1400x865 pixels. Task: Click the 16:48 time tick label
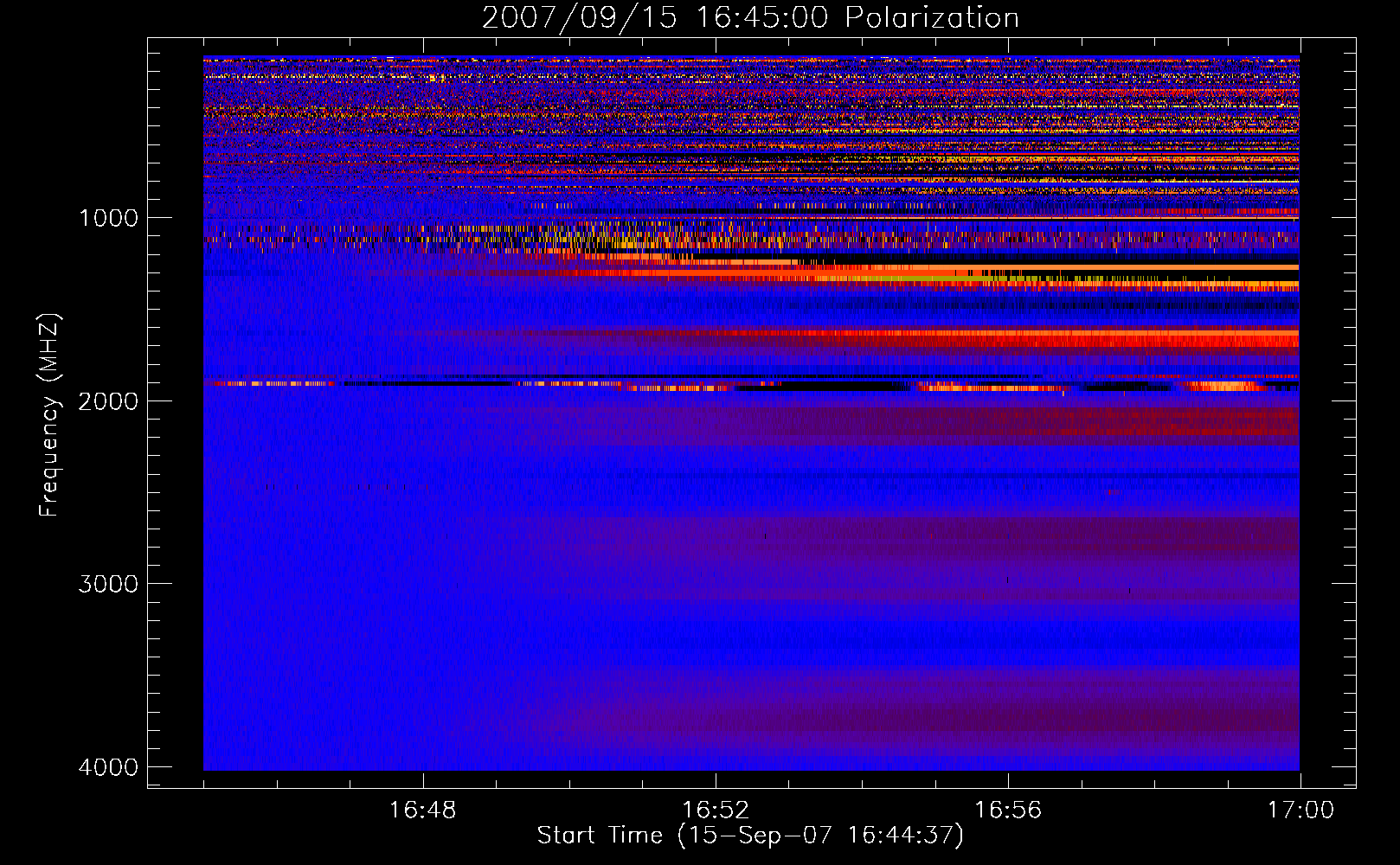(423, 811)
